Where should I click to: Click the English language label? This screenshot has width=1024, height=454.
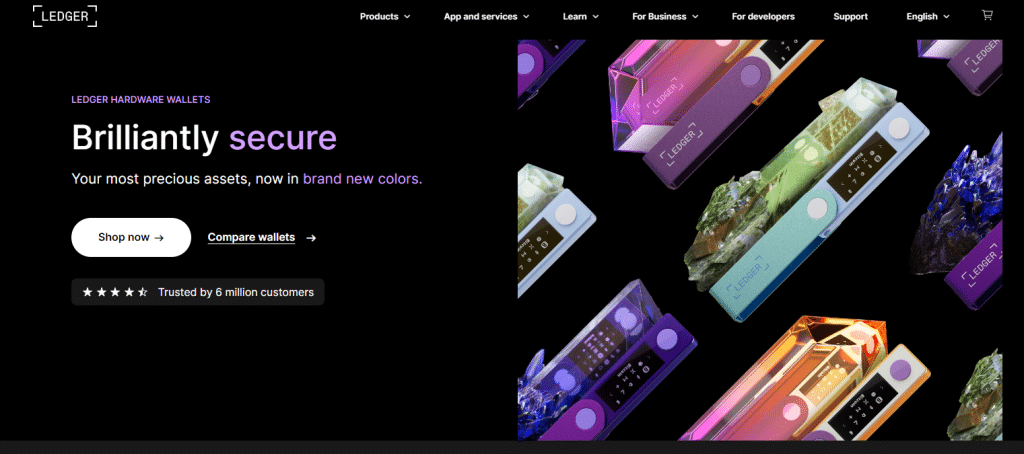921,16
